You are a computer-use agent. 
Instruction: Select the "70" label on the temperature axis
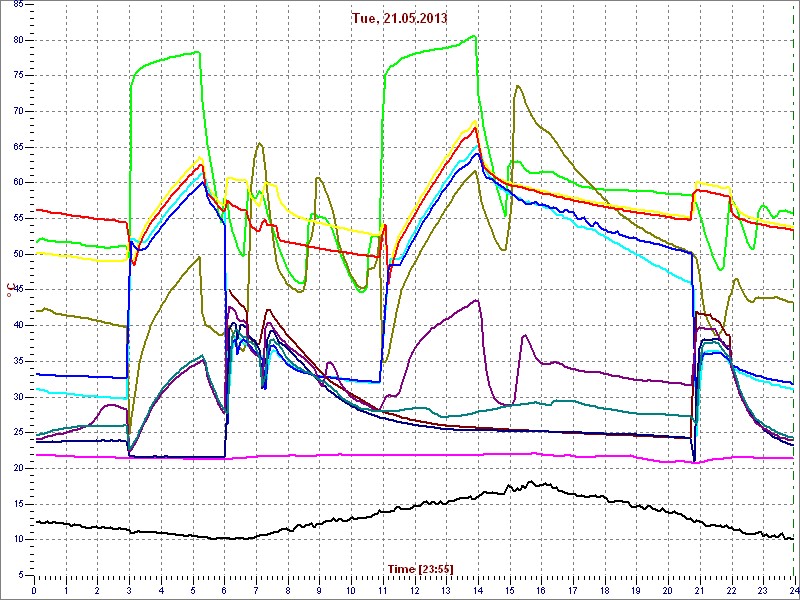(16, 111)
